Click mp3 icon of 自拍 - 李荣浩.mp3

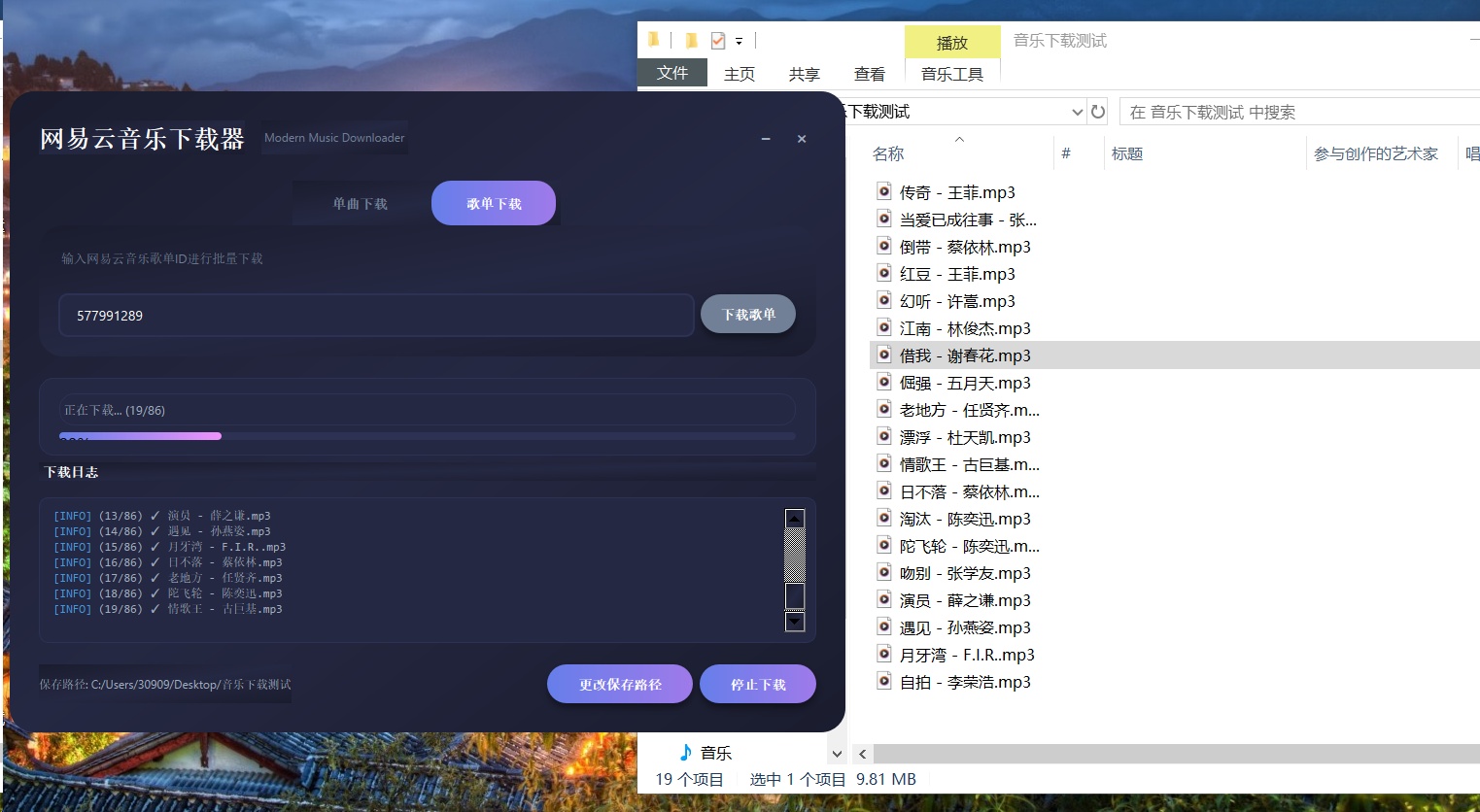click(x=884, y=681)
